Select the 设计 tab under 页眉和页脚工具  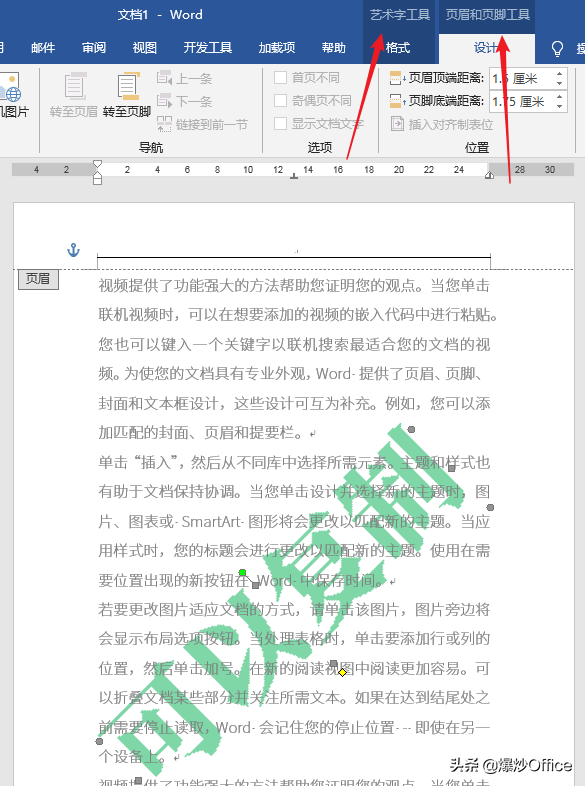click(x=486, y=48)
